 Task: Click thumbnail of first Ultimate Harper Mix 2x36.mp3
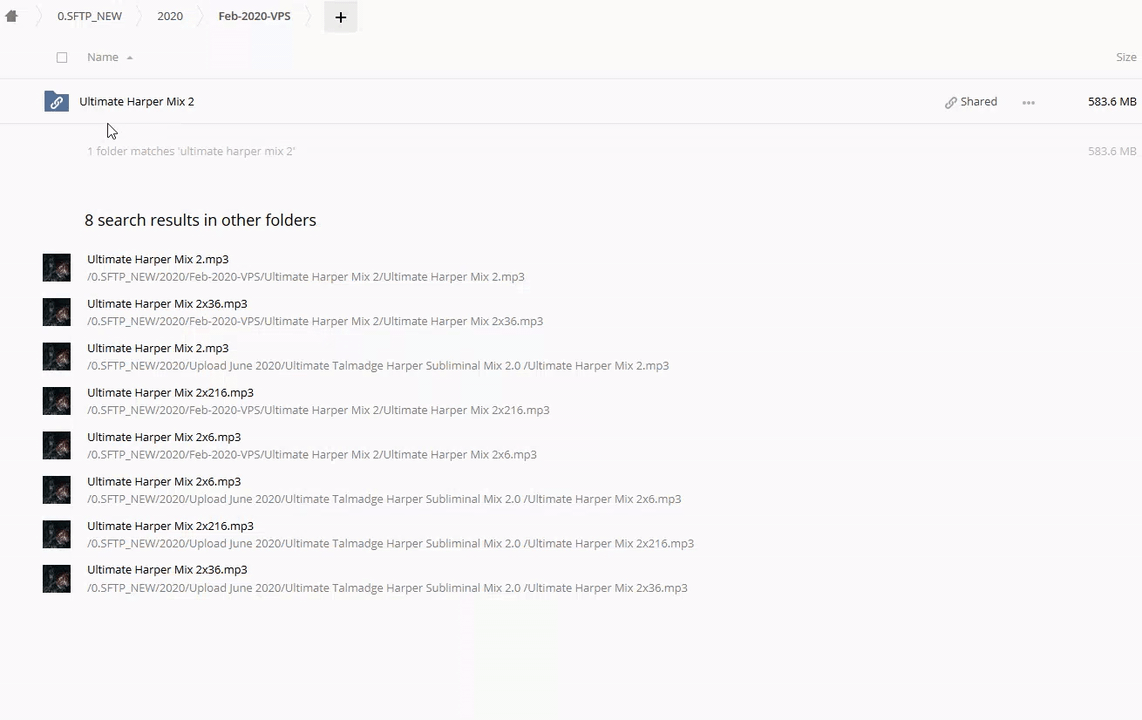tap(56, 312)
